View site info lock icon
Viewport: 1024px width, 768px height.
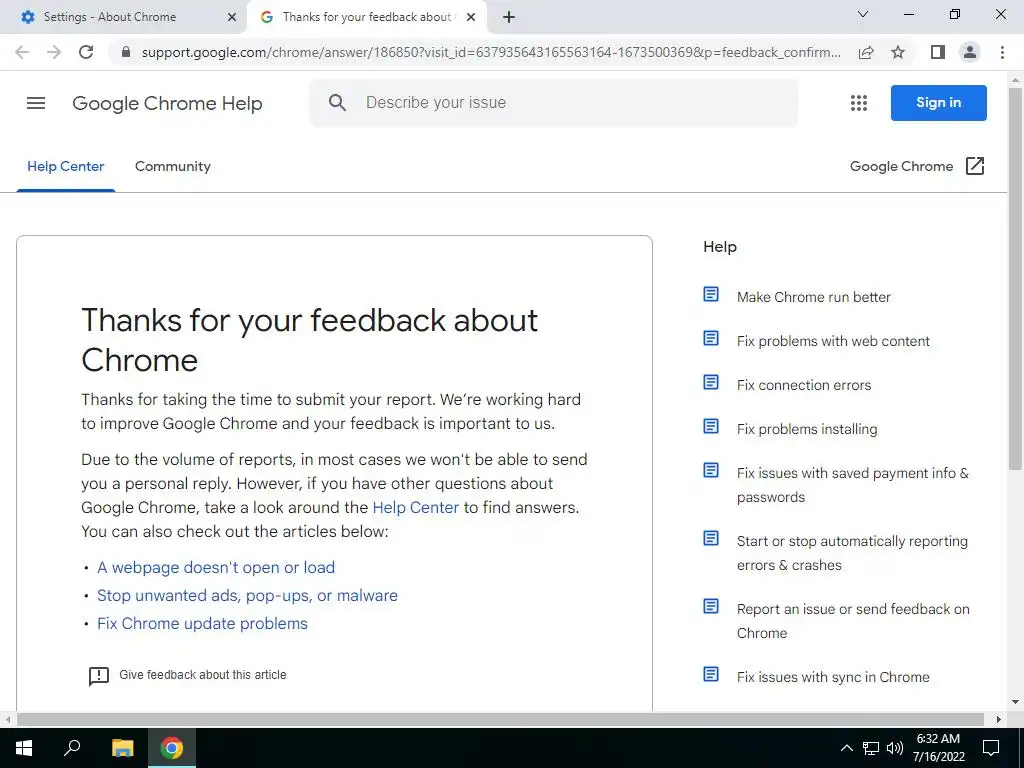coord(126,52)
